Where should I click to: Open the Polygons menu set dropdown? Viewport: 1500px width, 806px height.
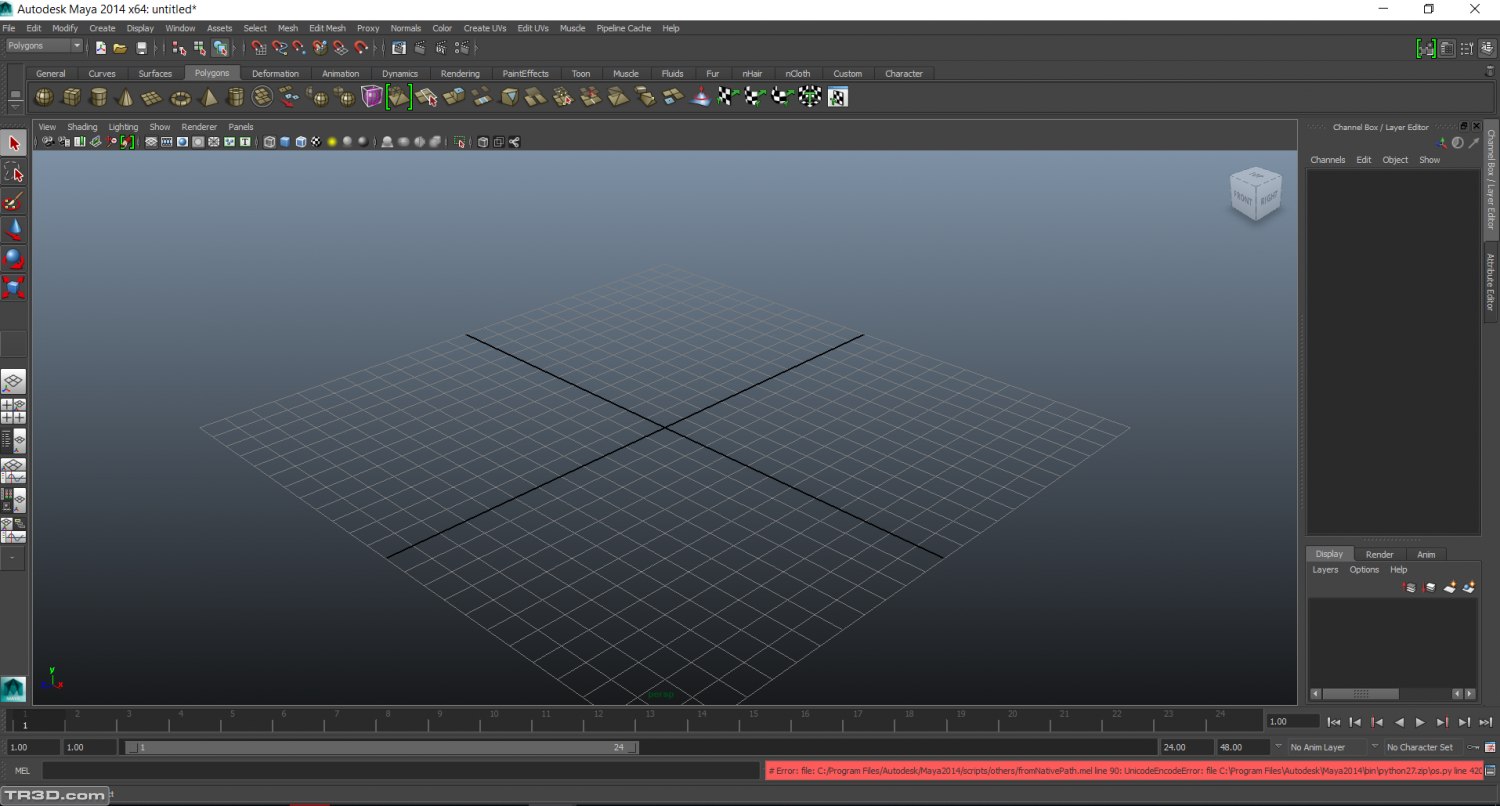(44, 46)
